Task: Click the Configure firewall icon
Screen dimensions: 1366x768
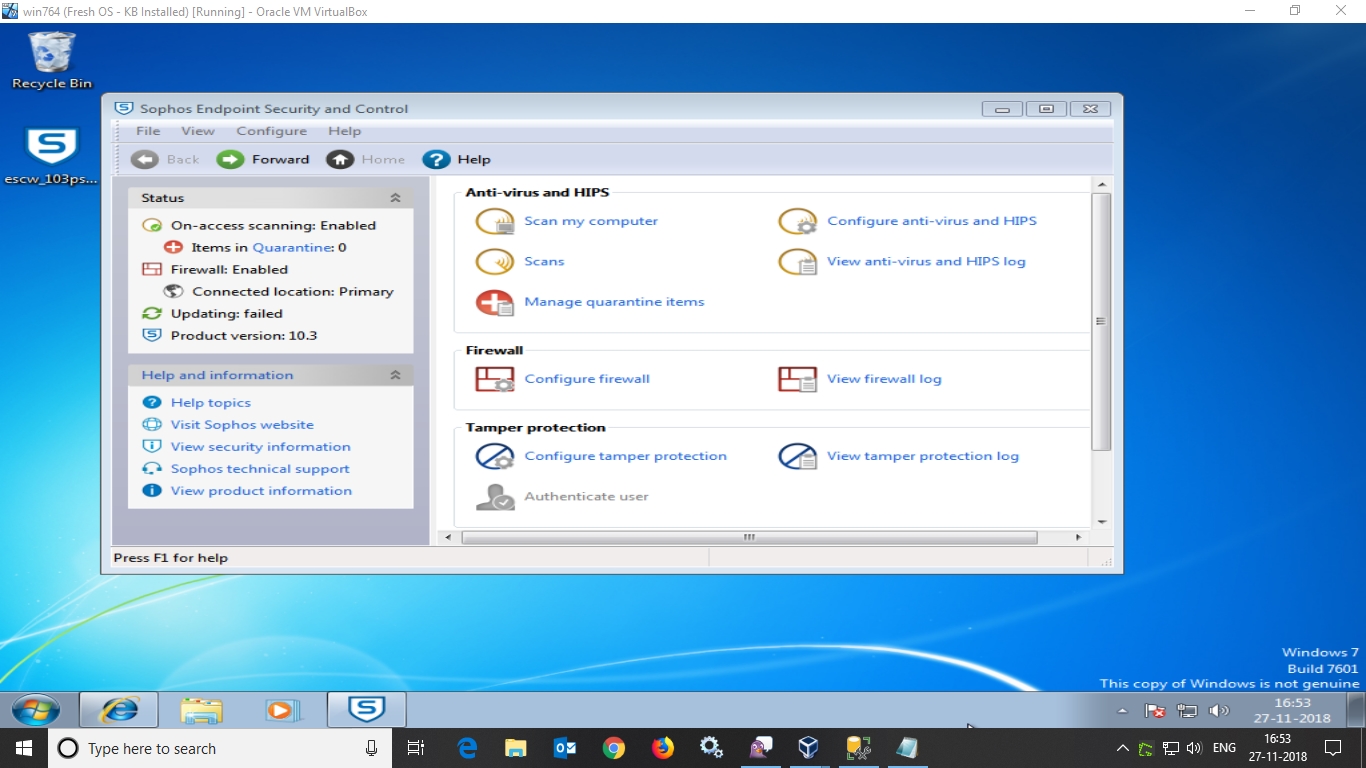Action: point(495,379)
